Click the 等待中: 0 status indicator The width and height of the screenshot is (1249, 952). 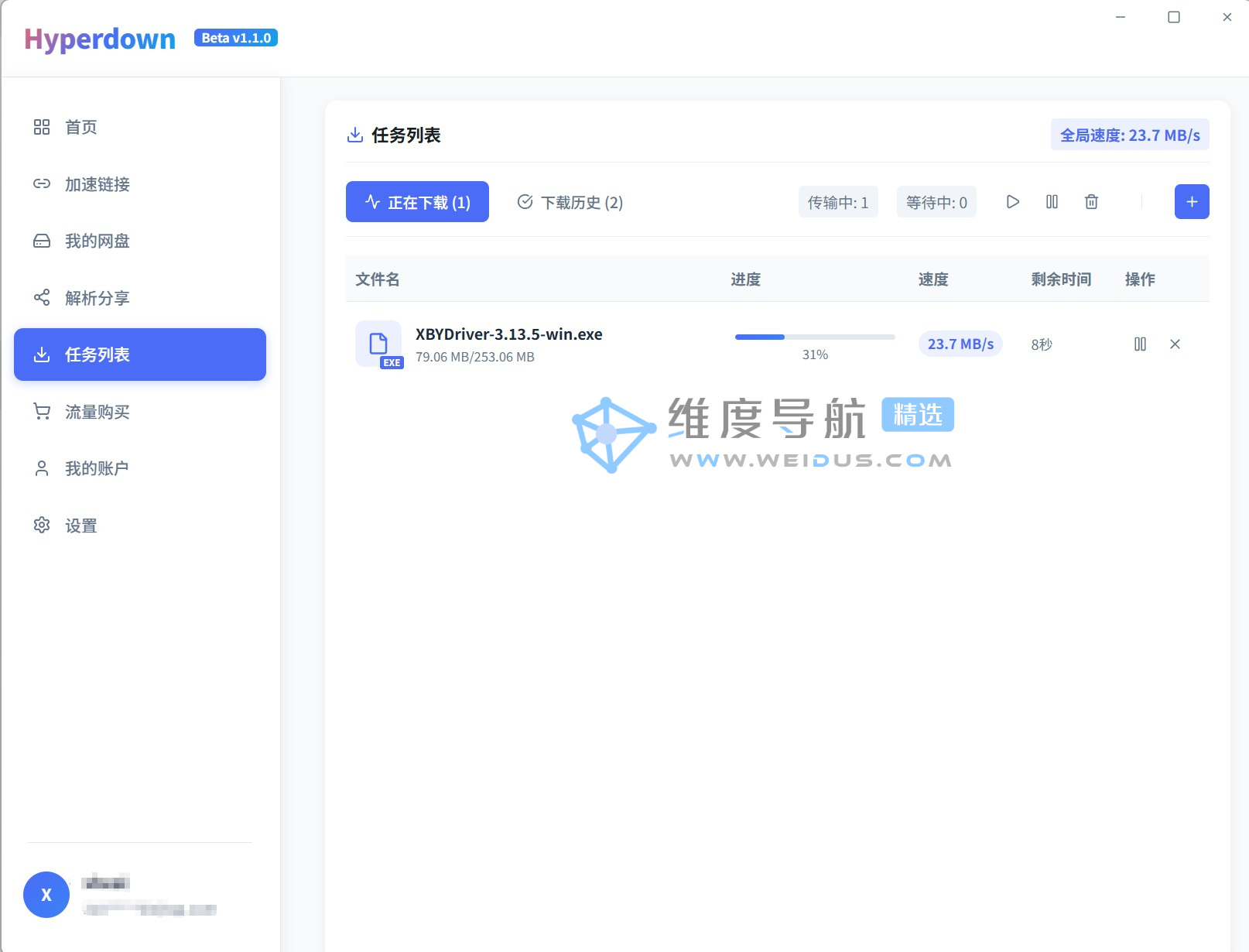(936, 201)
